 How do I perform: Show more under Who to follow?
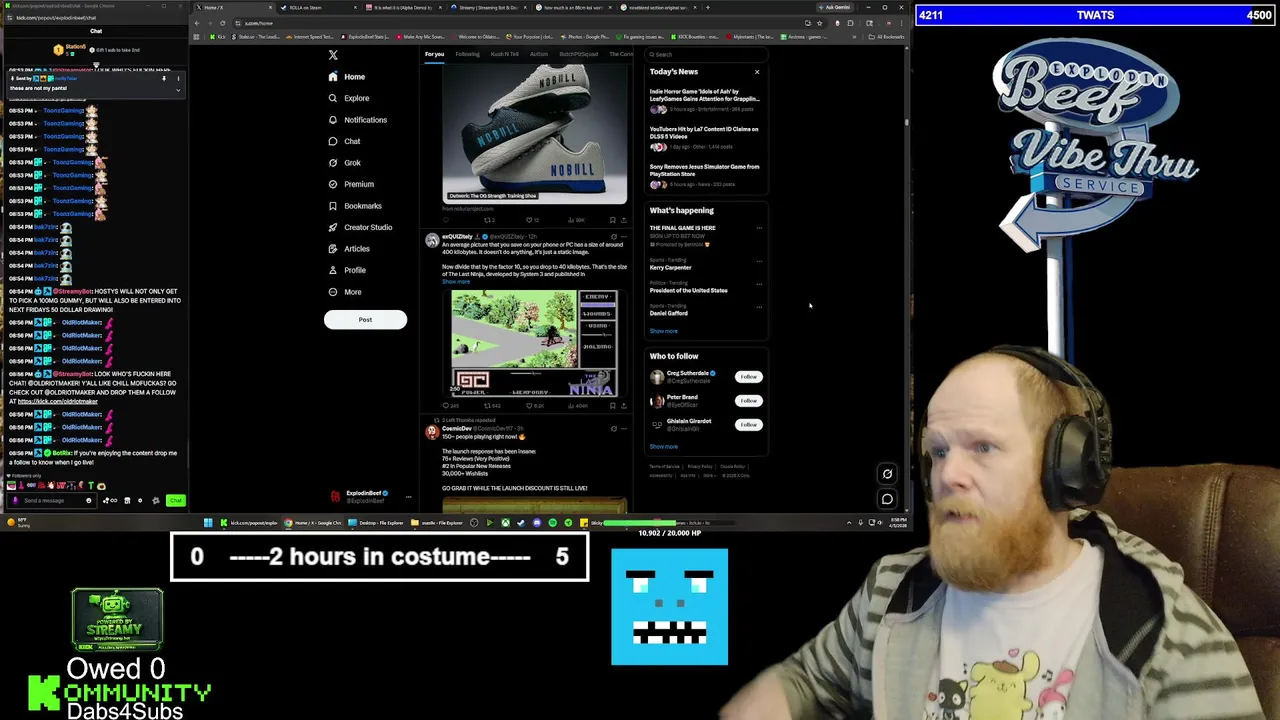[x=663, y=446]
